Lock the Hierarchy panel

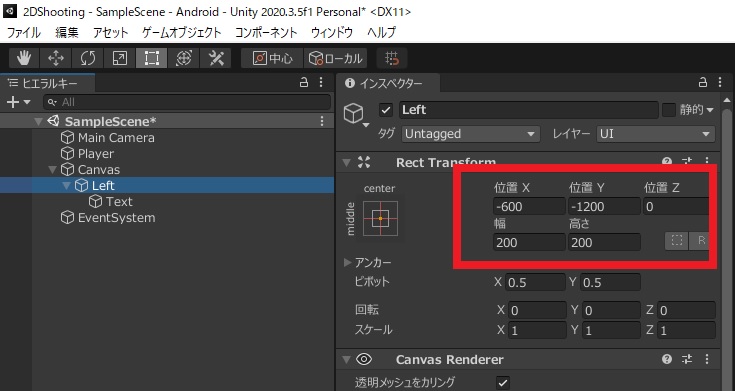click(x=304, y=83)
